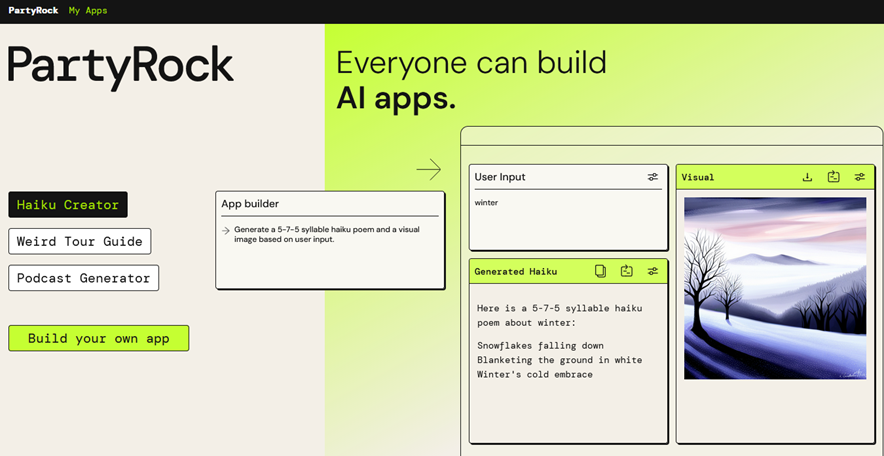Select the Weird Tour Guide example
This screenshot has height=456, width=884.
click(79, 241)
